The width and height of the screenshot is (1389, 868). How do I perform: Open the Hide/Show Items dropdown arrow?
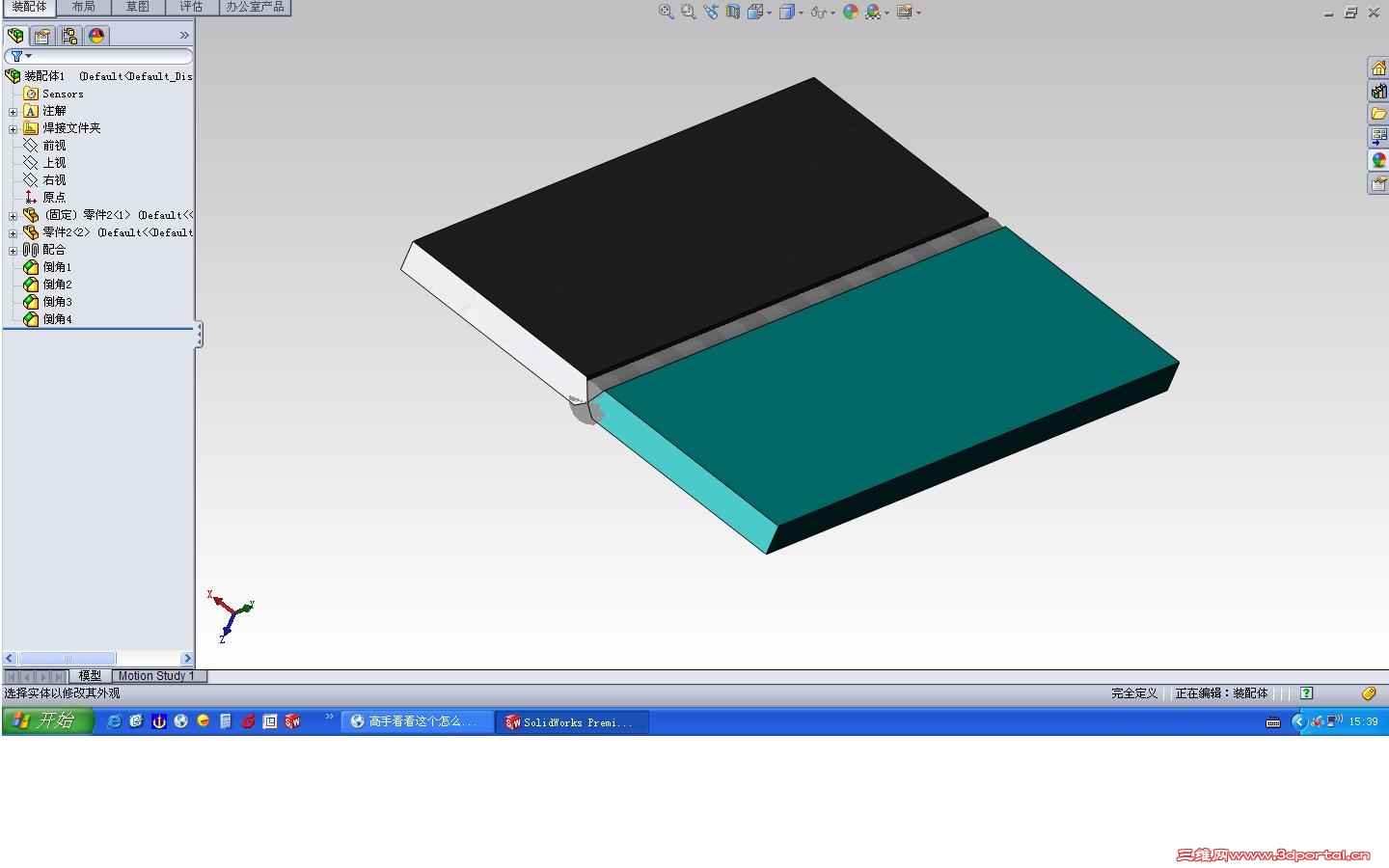[x=832, y=13]
